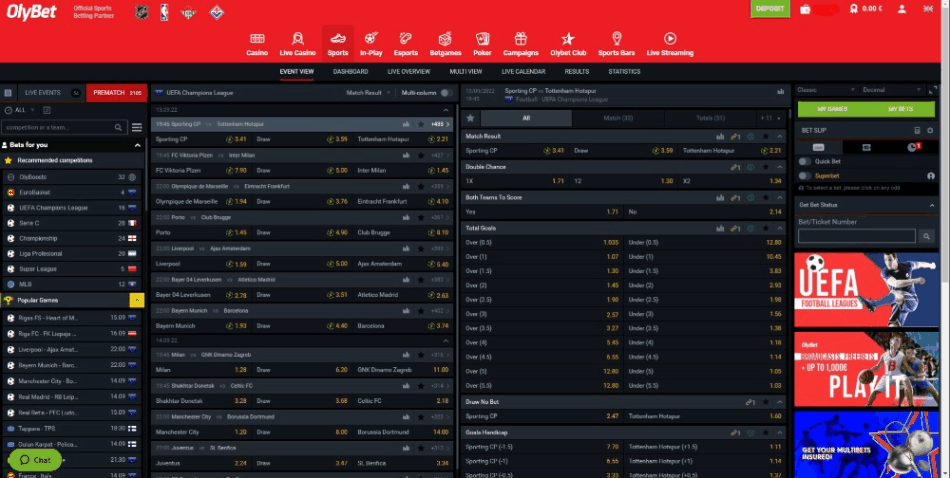Image resolution: width=950 pixels, height=478 pixels.
Task: Click the UK flag language icon
Action: point(928,9)
